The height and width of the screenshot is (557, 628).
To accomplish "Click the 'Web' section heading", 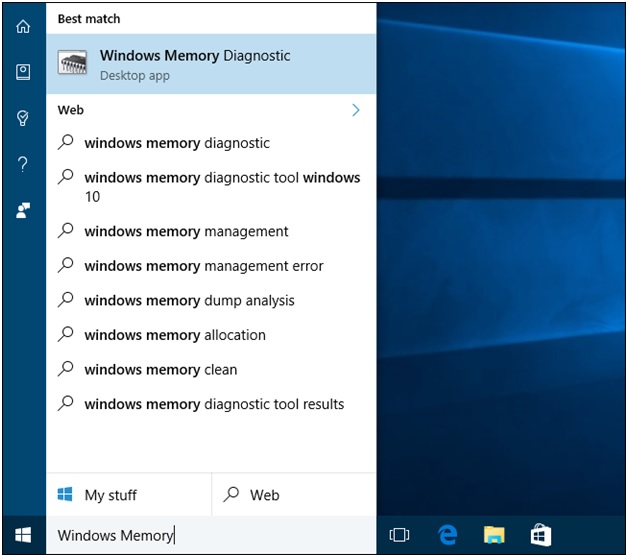I will click(x=70, y=110).
